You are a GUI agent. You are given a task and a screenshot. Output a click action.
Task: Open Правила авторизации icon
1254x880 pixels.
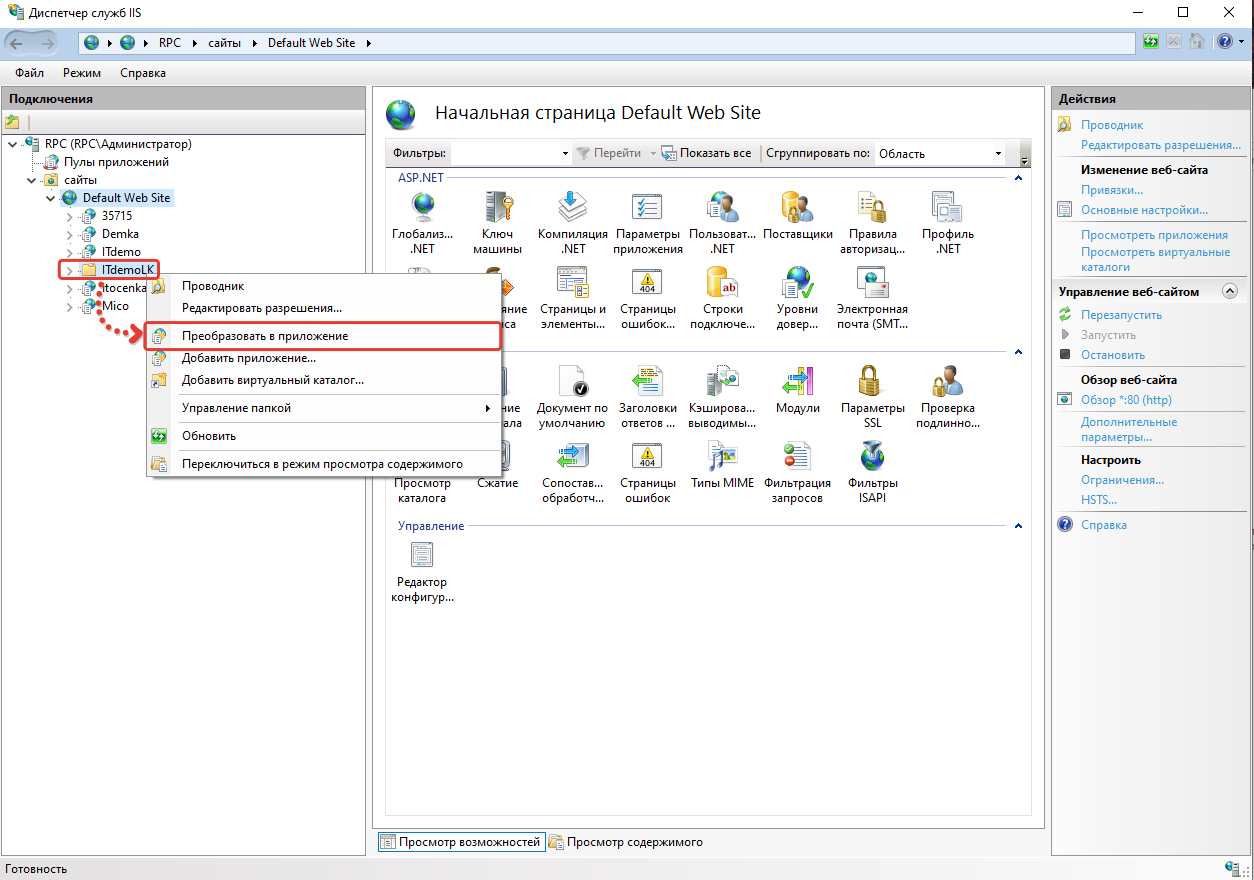(872, 208)
